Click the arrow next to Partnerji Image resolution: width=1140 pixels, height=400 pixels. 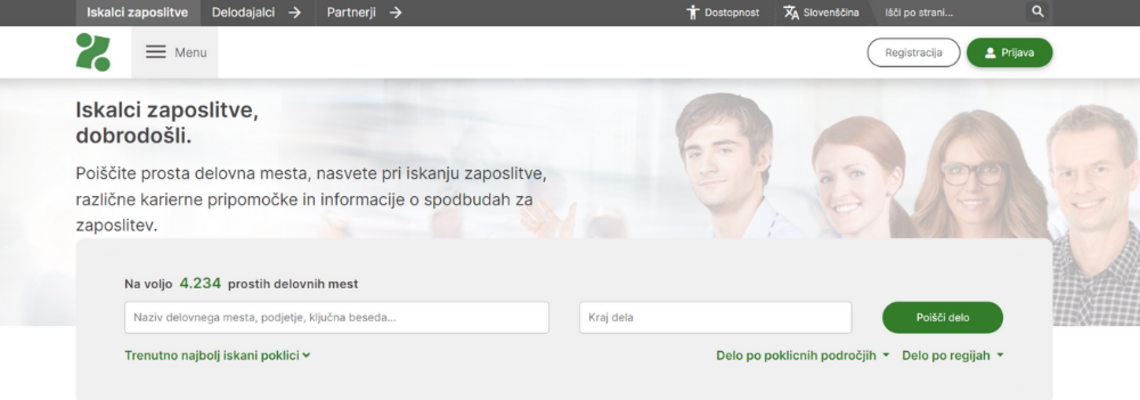396,12
